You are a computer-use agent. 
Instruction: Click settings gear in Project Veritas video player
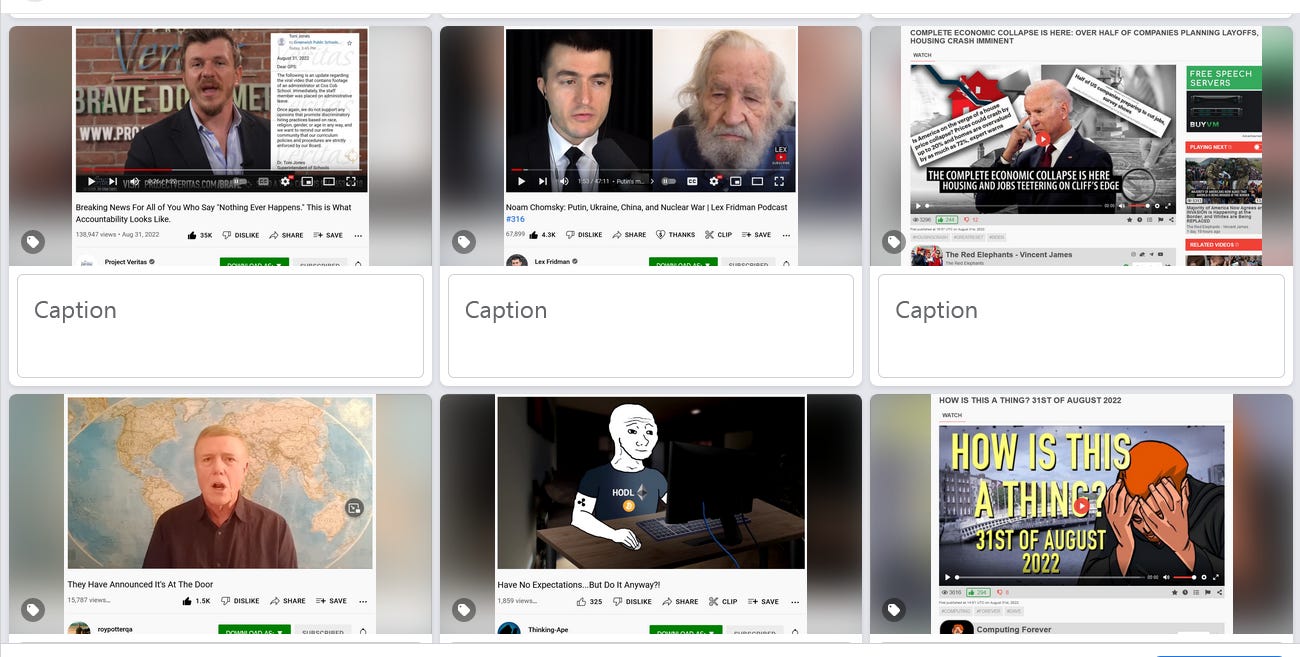286,181
